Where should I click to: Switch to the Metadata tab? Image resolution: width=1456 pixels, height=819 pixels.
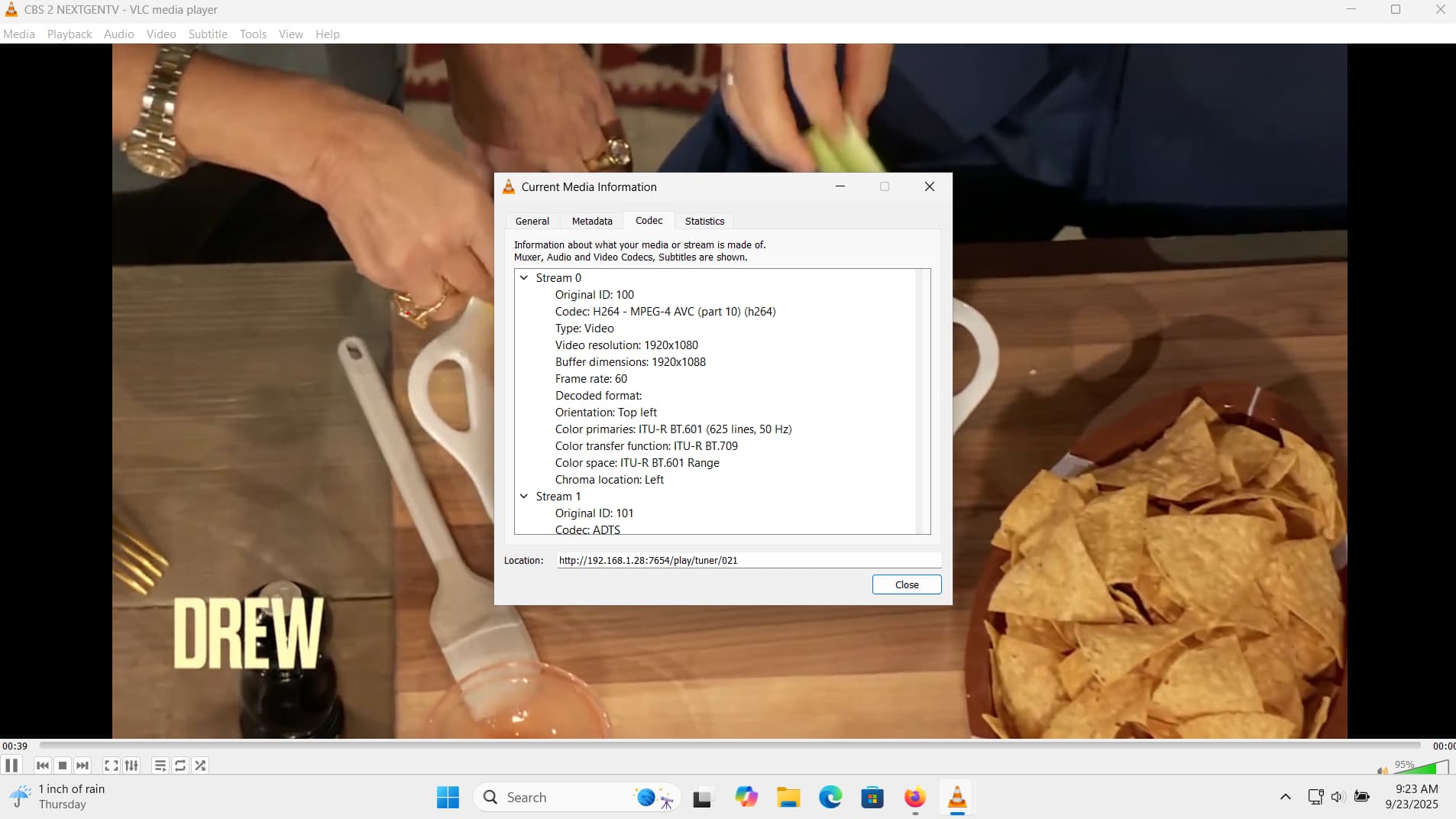point(592,222)
